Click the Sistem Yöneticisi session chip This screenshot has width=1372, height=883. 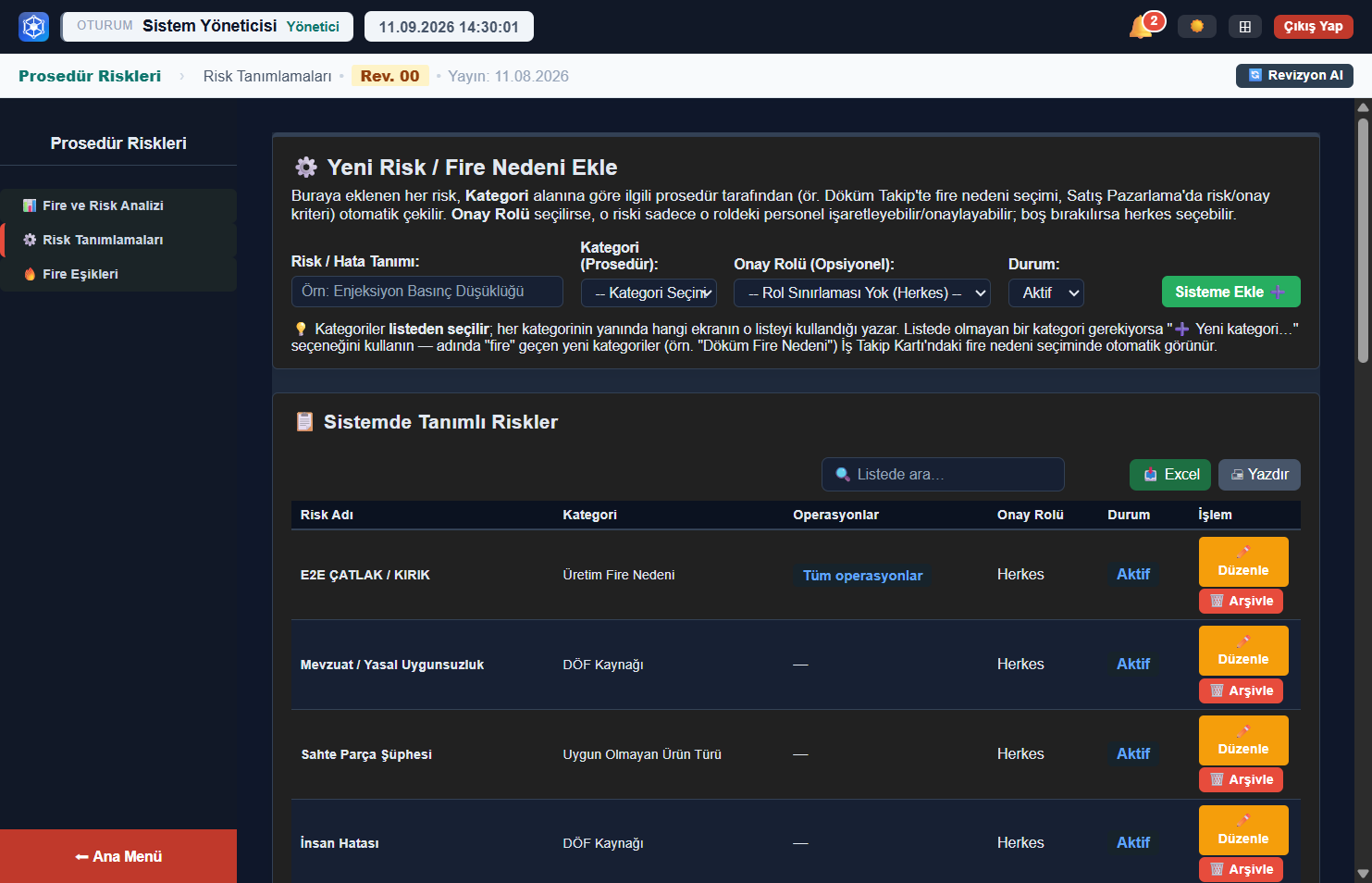point(208,26)
